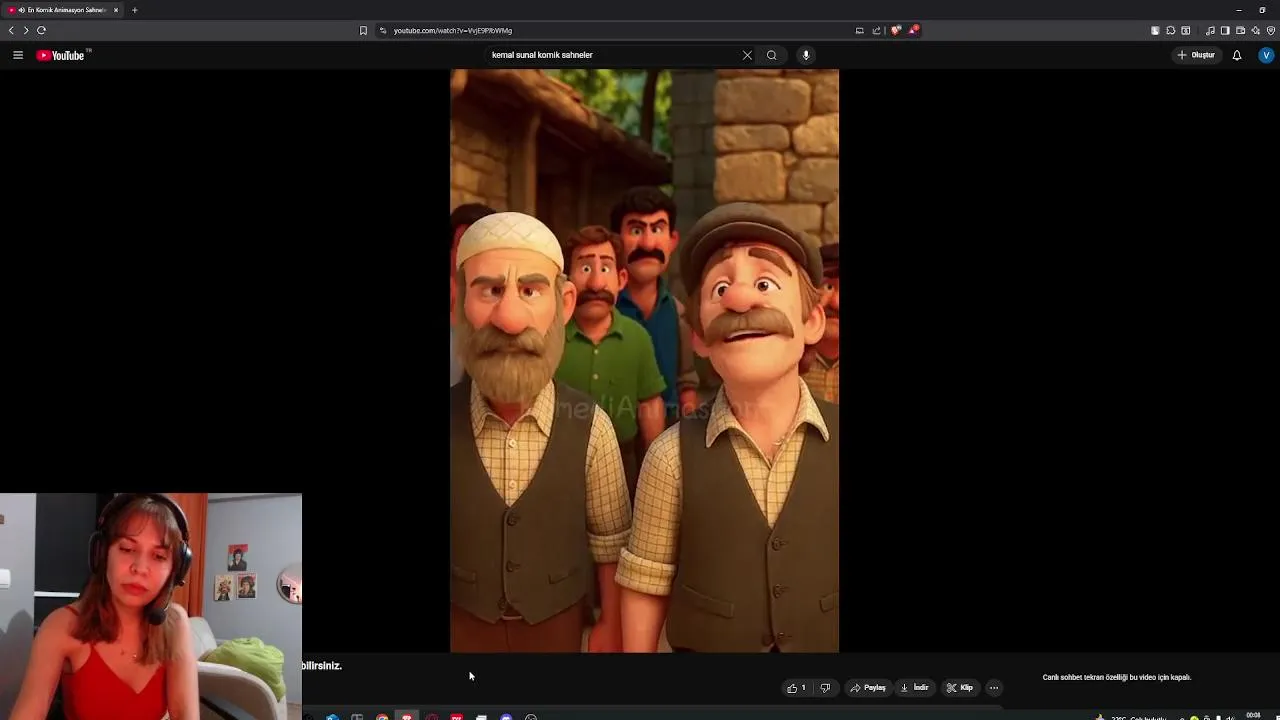Open site settings icon in address bar
This screenshot has width=1280, height=720.
pyautogui.click(x=383, y=30)
